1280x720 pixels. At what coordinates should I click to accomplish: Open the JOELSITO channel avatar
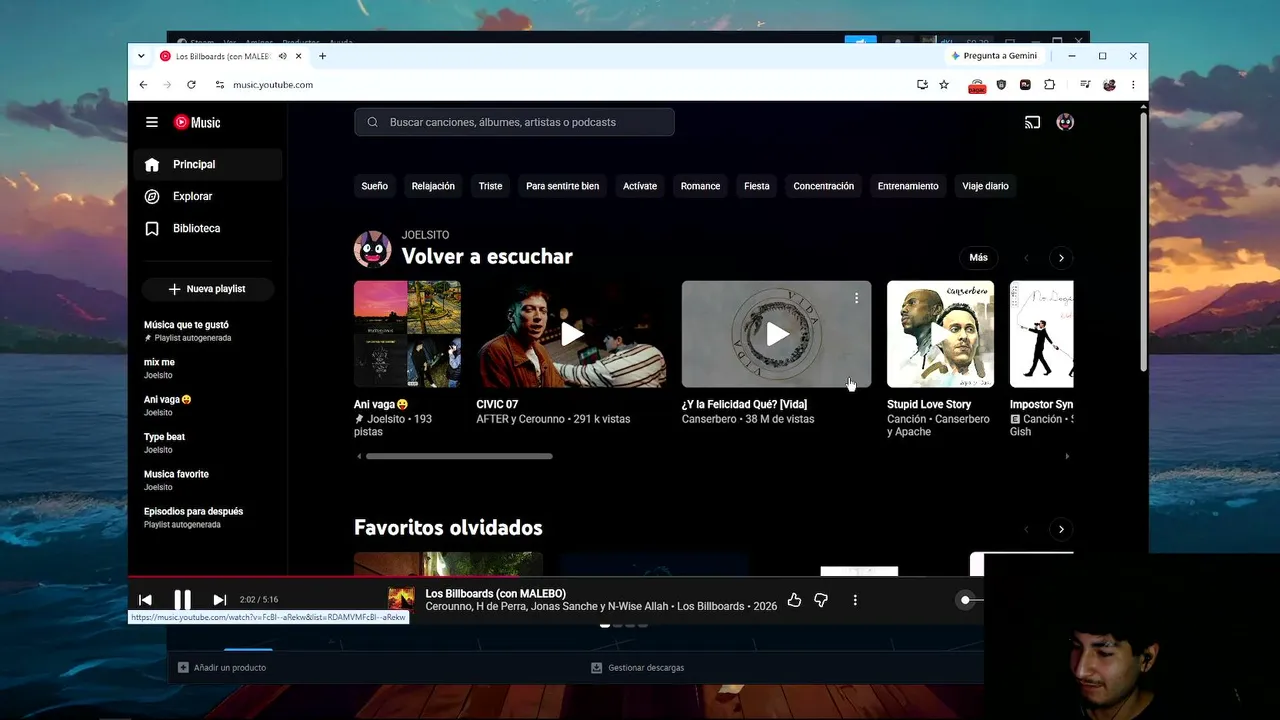coord(373,249)
